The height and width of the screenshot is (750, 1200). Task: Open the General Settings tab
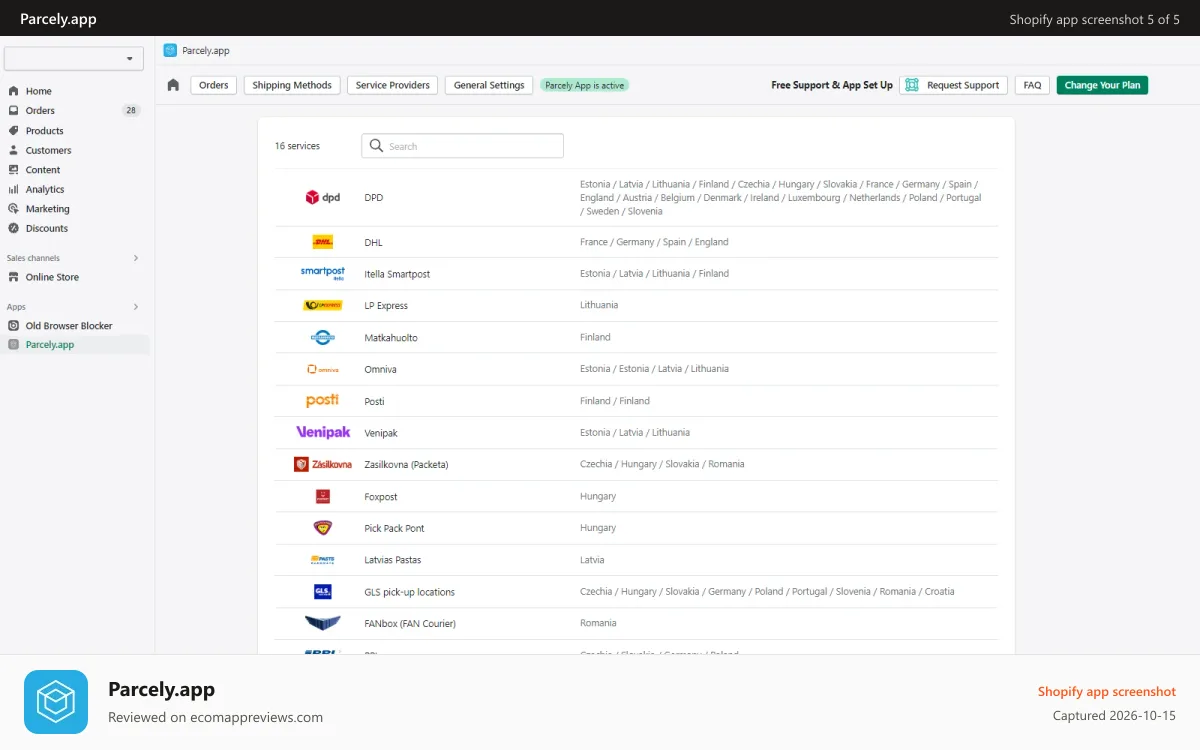point(489,85)
